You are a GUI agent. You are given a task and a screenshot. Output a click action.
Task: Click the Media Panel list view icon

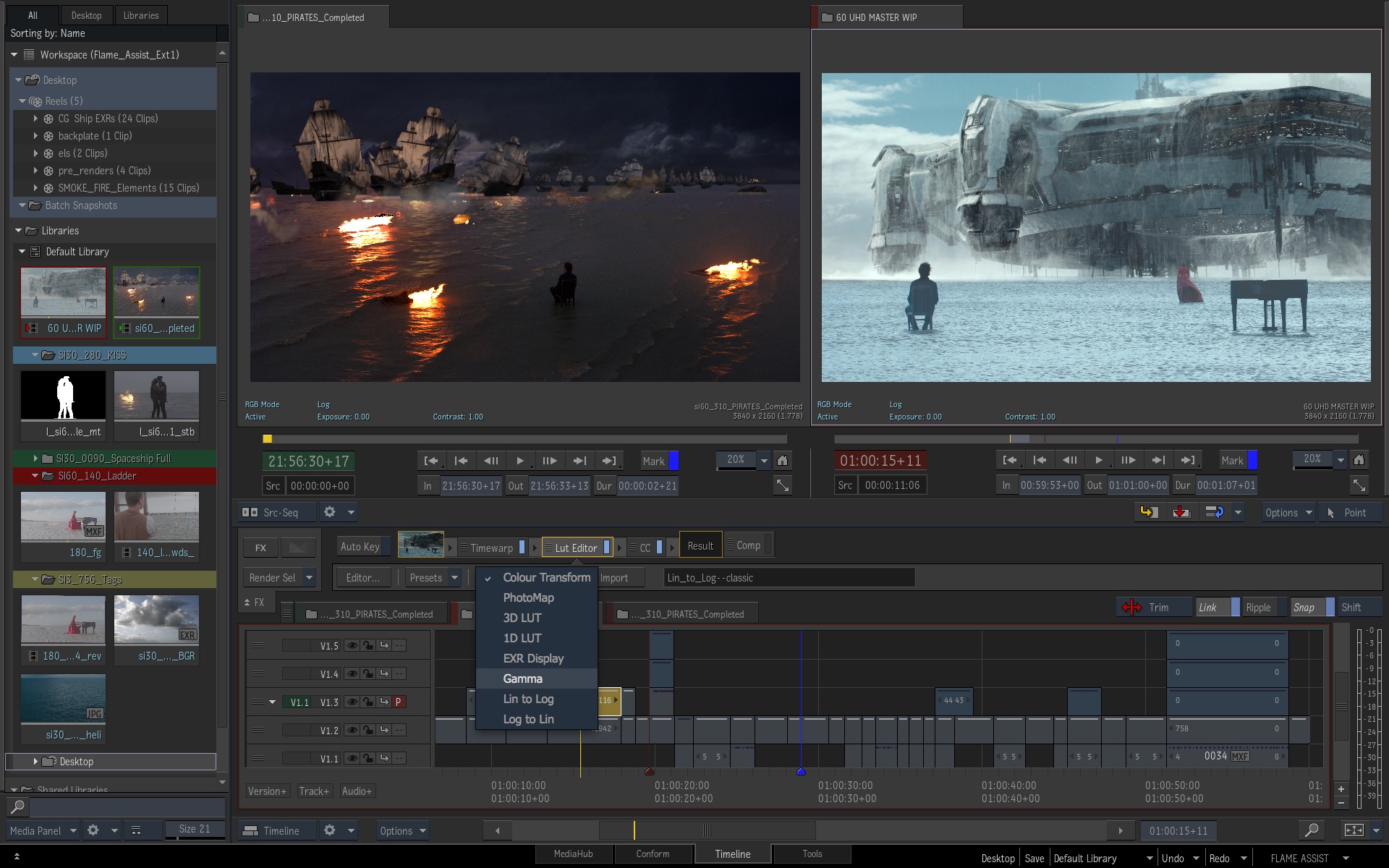136,830
